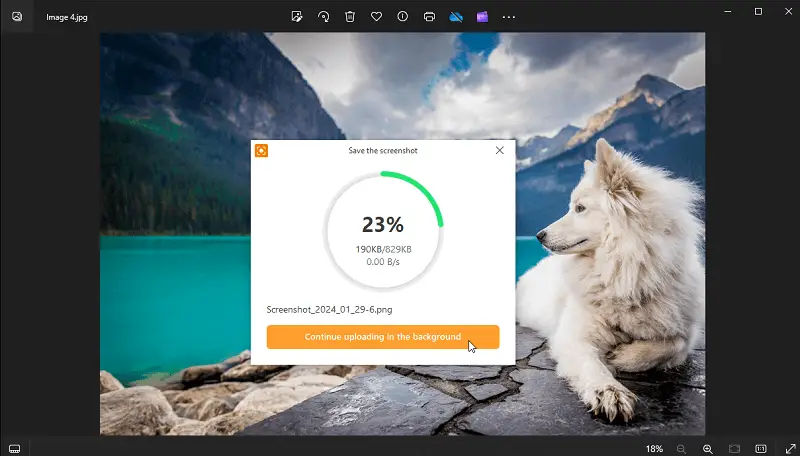Open the Edit image tool
This screenshot has width=800, height=456.
tap(297, 17)
